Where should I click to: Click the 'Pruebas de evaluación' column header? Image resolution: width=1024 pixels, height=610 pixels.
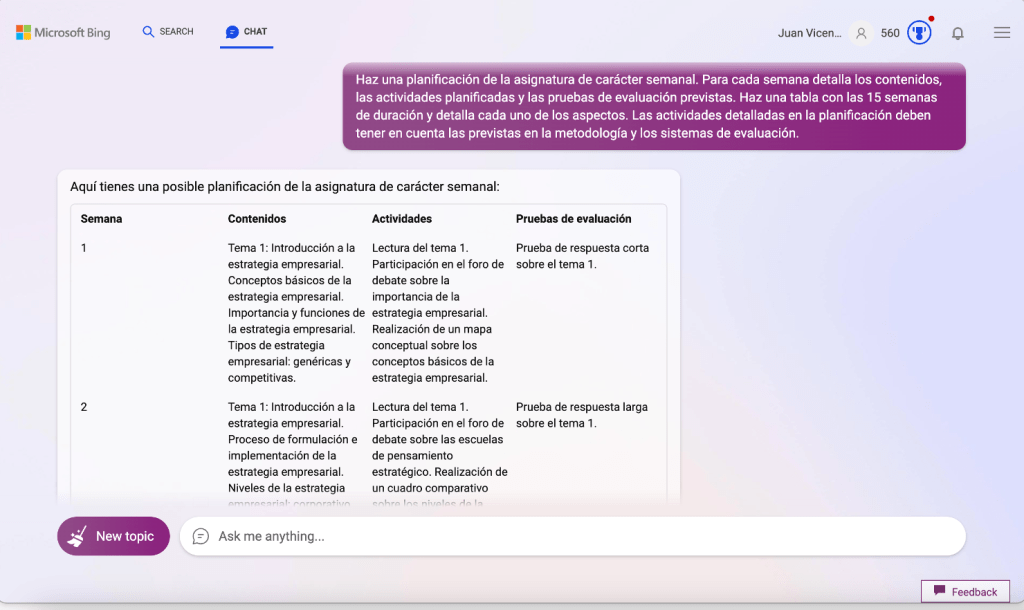pos(573,219)
